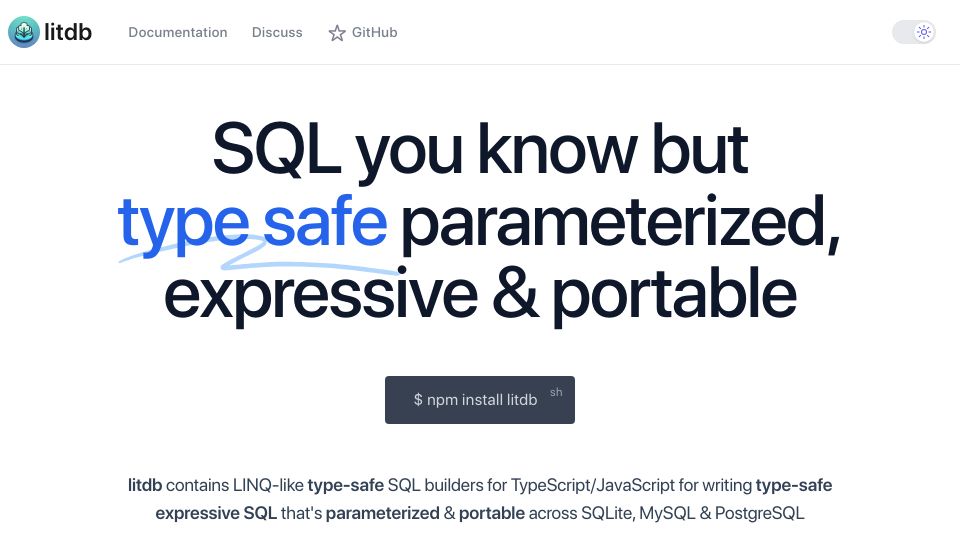Screen dimensions: 960x540
Task: Click the 'type safe' blue heading text
Action: pos(252,223)
